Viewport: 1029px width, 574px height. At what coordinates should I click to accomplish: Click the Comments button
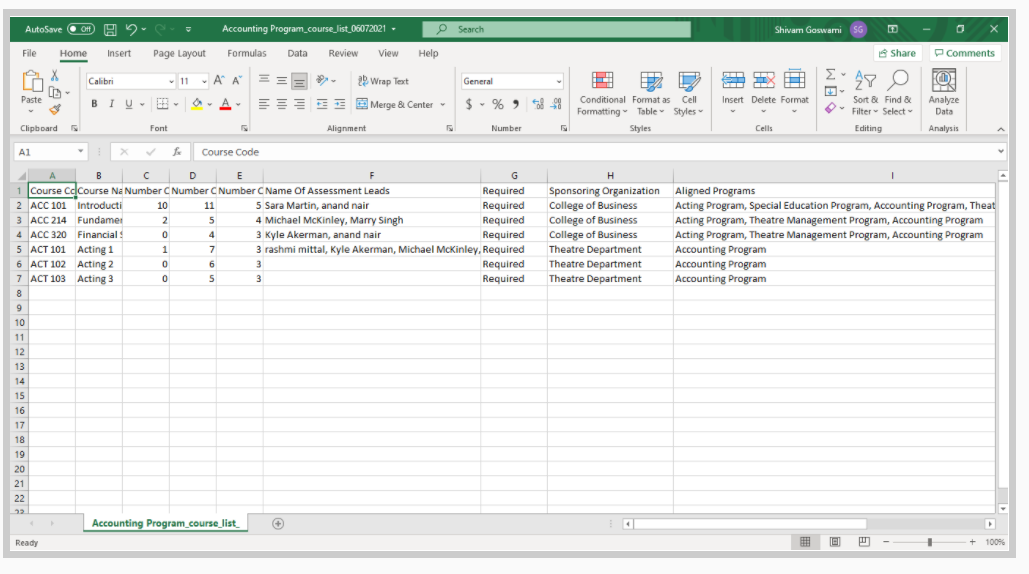click(x=965, y=53)
